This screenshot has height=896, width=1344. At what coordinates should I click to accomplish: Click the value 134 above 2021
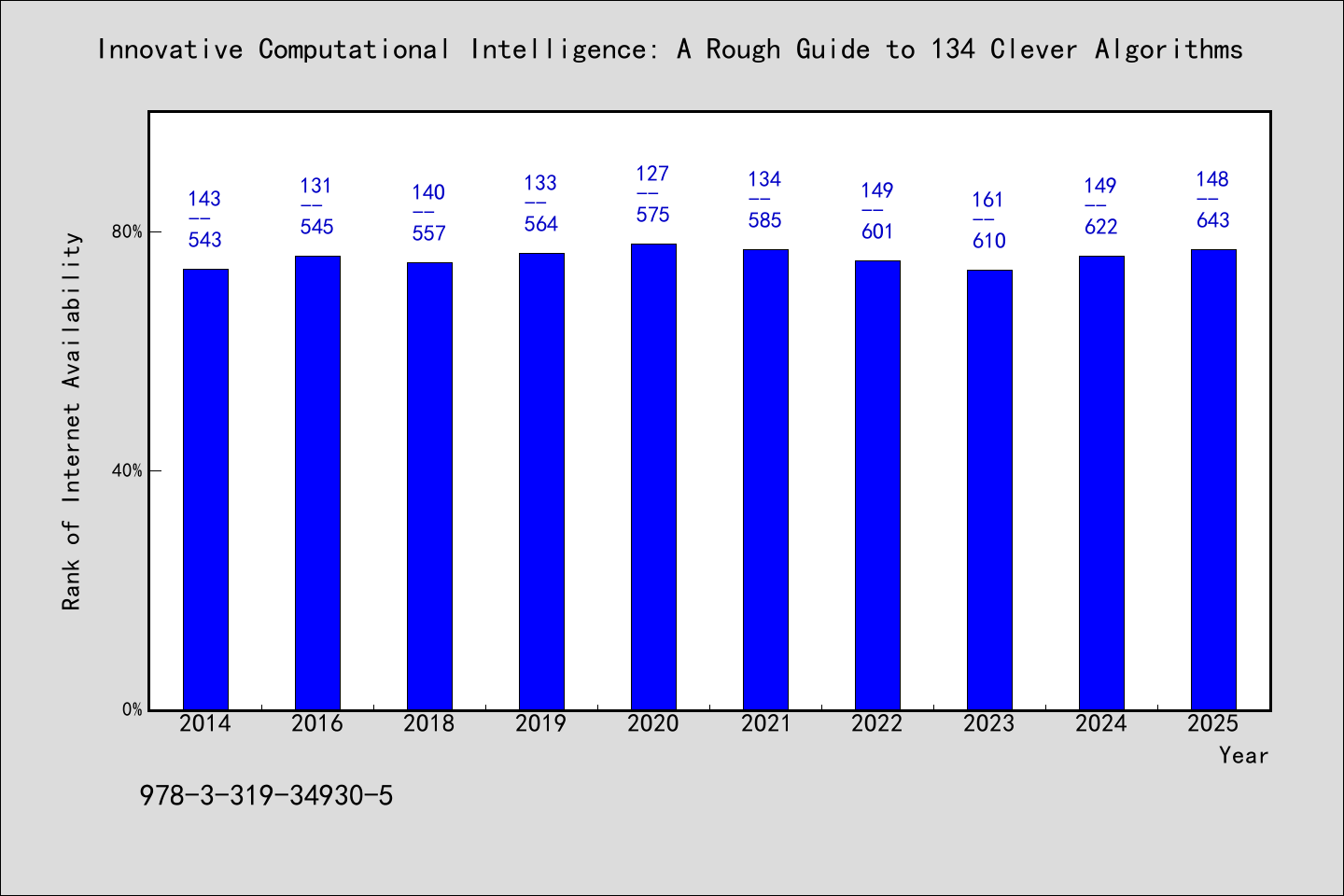pos(764,179)
